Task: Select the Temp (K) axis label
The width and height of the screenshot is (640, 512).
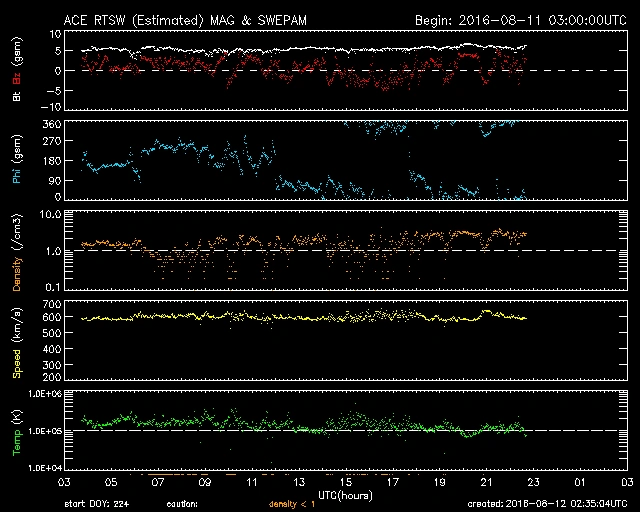Action: click(x=18, y=430)
